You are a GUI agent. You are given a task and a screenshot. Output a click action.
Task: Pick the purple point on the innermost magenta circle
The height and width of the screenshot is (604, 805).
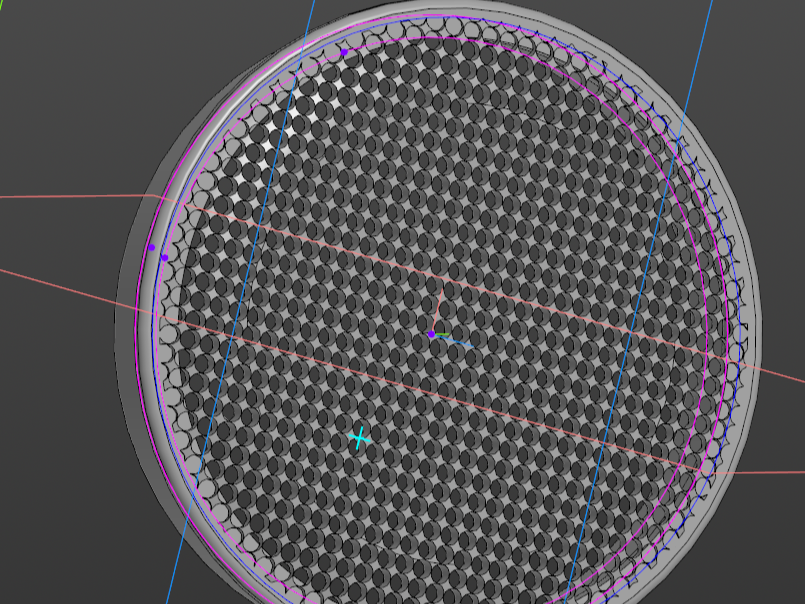pos(344,52)
